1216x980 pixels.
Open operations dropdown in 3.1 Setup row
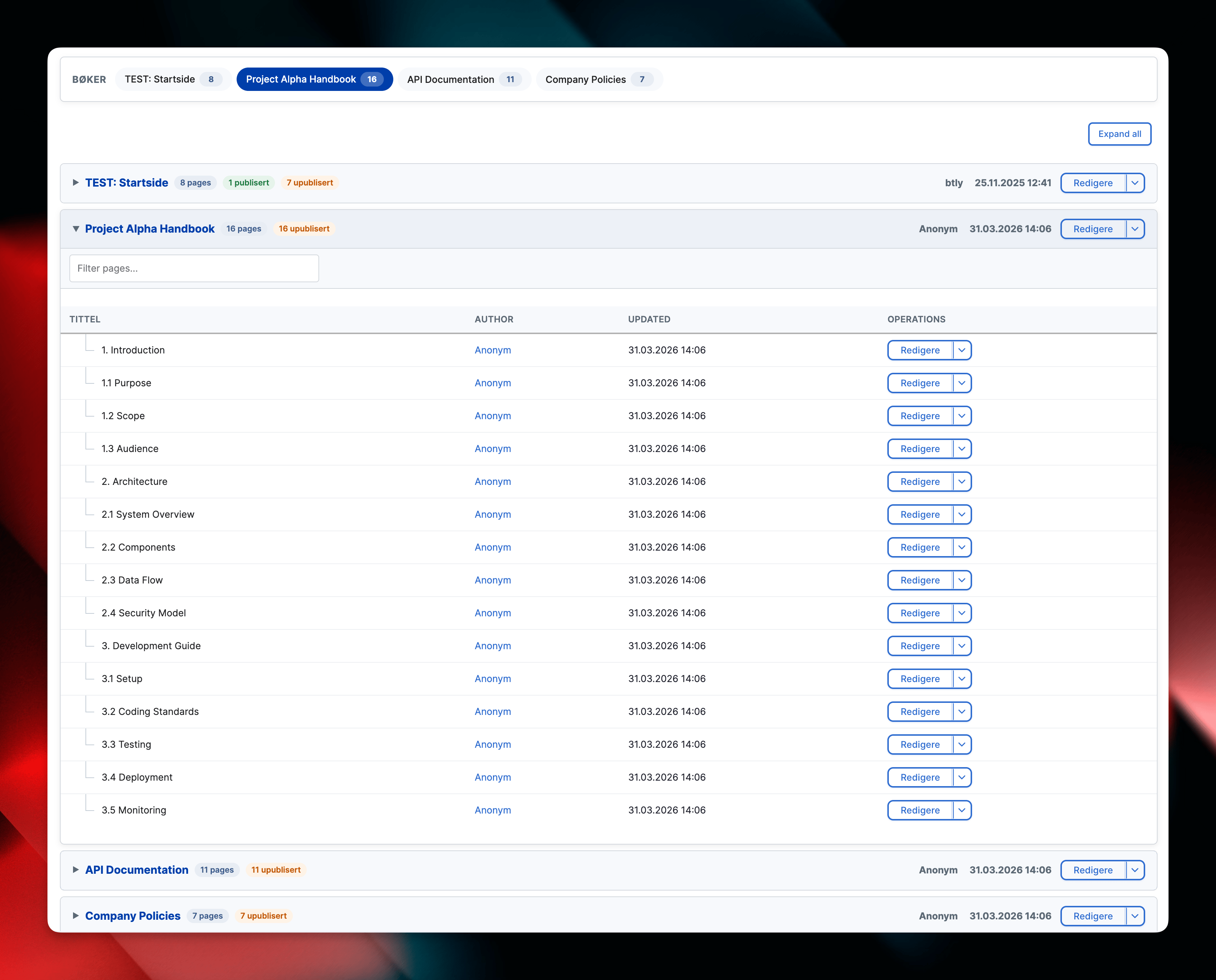coord(962,678)
